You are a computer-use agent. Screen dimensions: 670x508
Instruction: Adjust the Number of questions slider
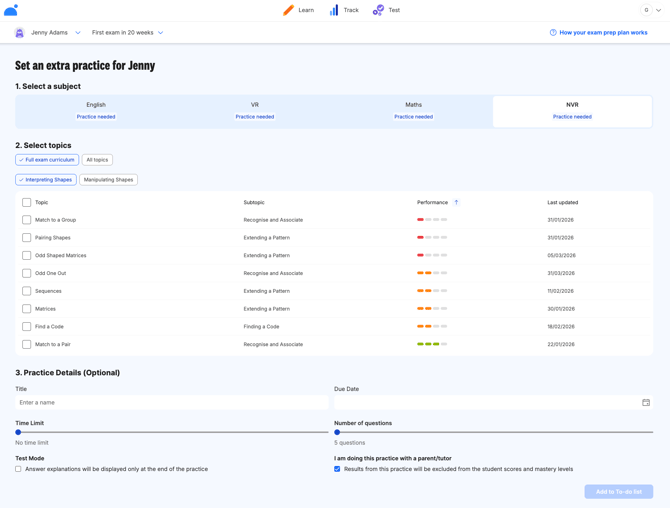338,432
